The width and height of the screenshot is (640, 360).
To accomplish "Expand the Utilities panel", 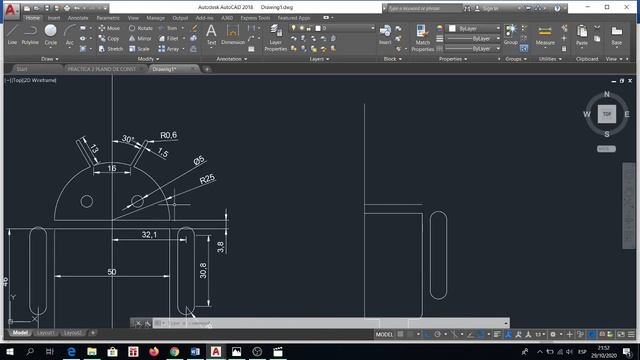I will point(550,59).
